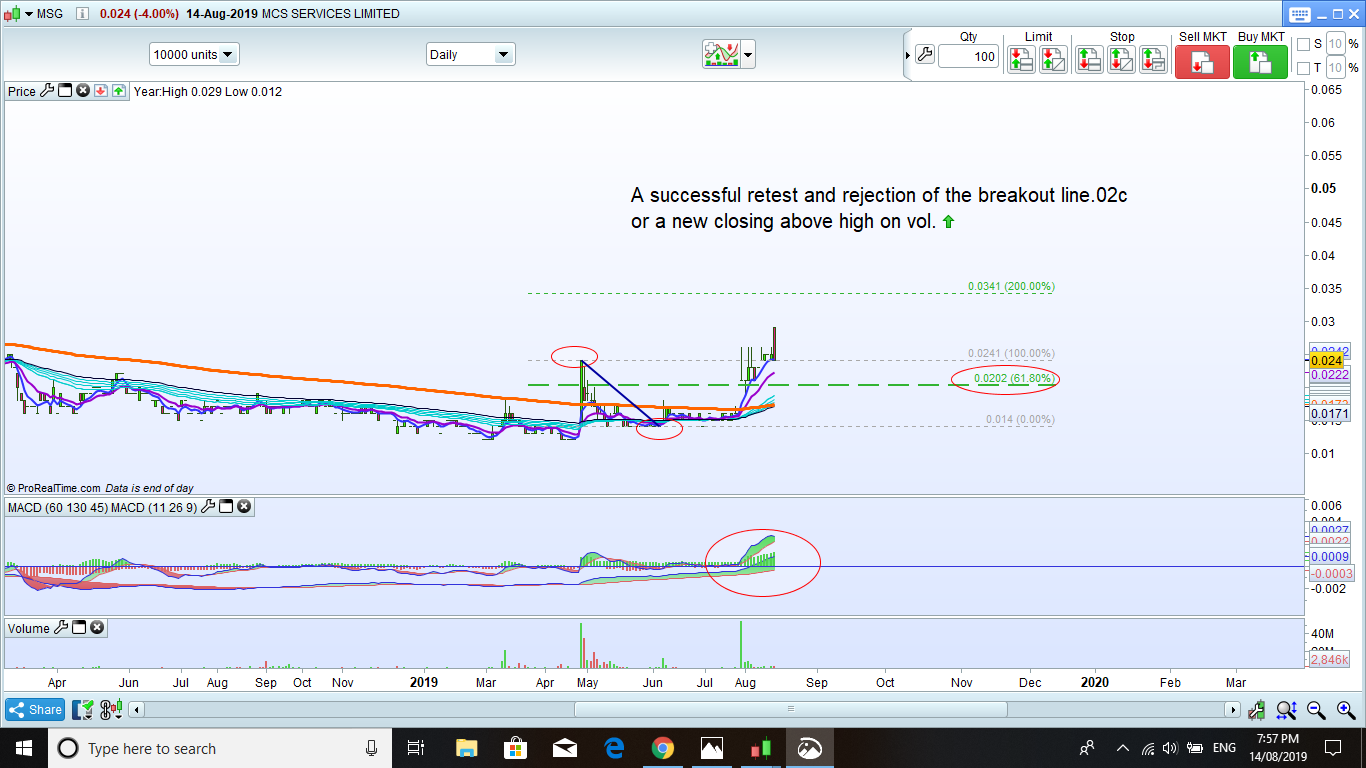Open MACD indicator settings wrench
1366x768 pixels.
[209, 507]
